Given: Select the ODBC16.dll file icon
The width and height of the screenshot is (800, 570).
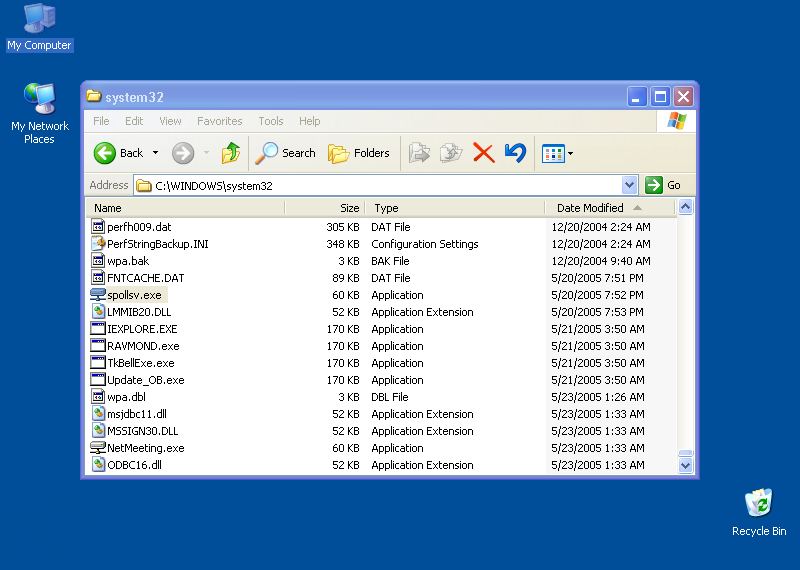Looking at the screenshot, I should (98, 464).
